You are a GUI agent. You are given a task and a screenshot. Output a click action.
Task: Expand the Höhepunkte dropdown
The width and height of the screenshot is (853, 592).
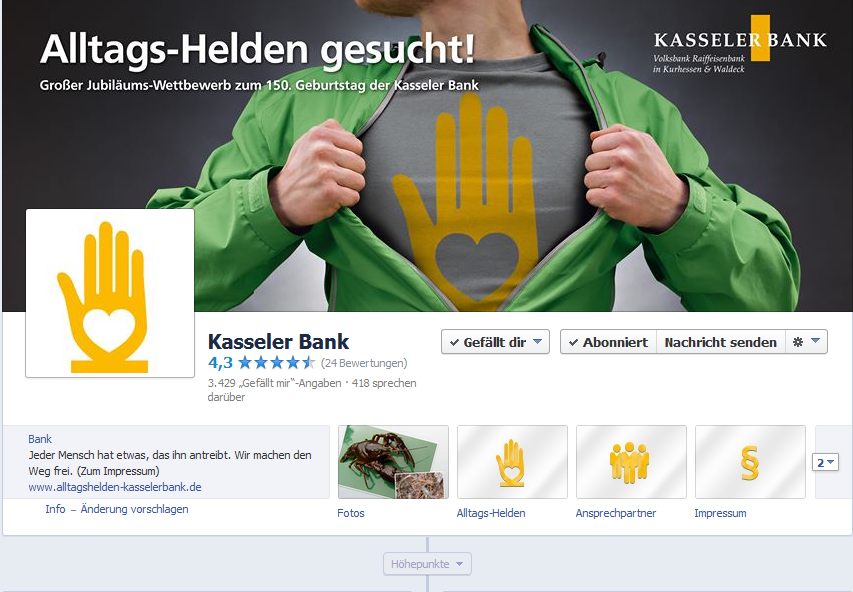(x=427, y=564)
